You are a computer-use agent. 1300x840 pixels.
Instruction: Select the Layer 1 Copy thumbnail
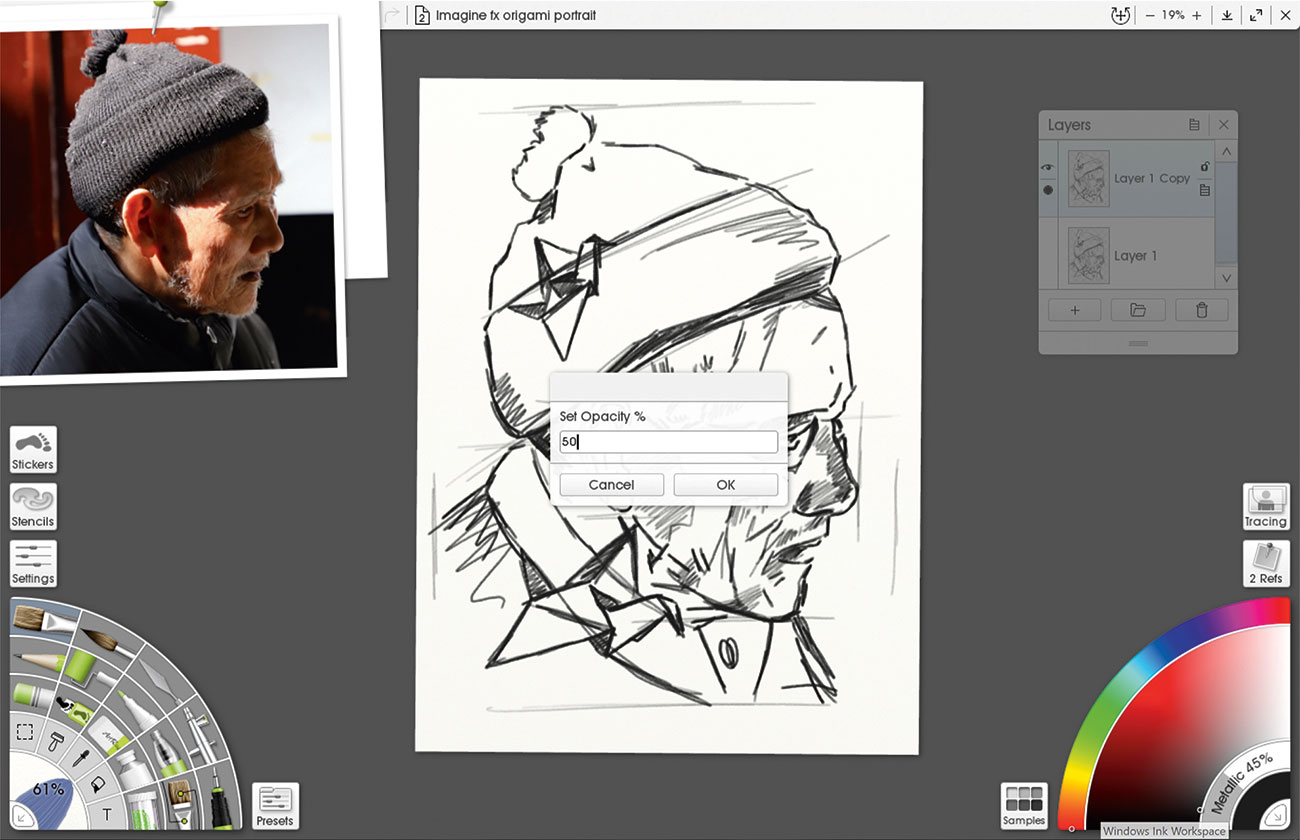tap(1088, 178)
